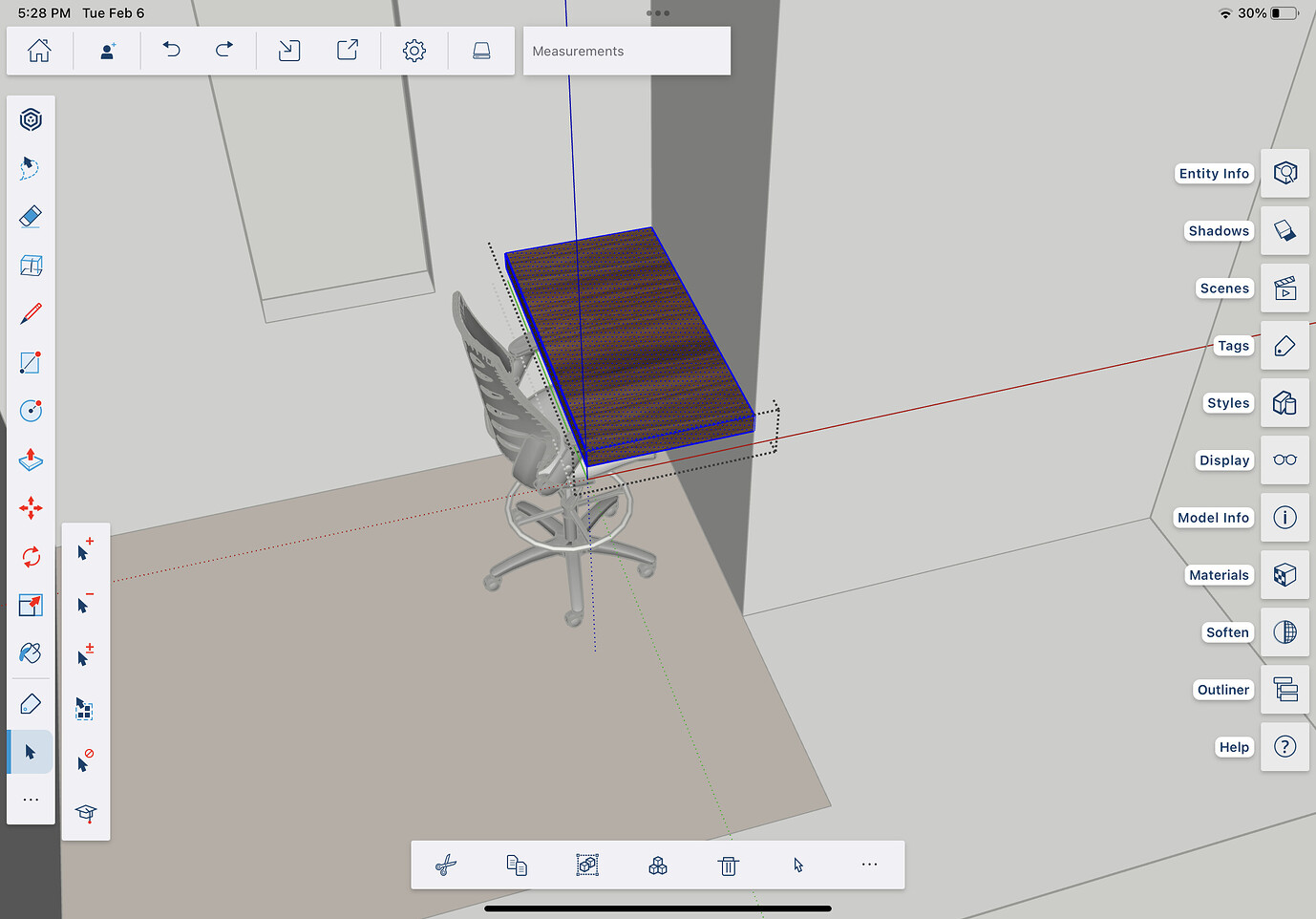Activate the Move tool

31,508
